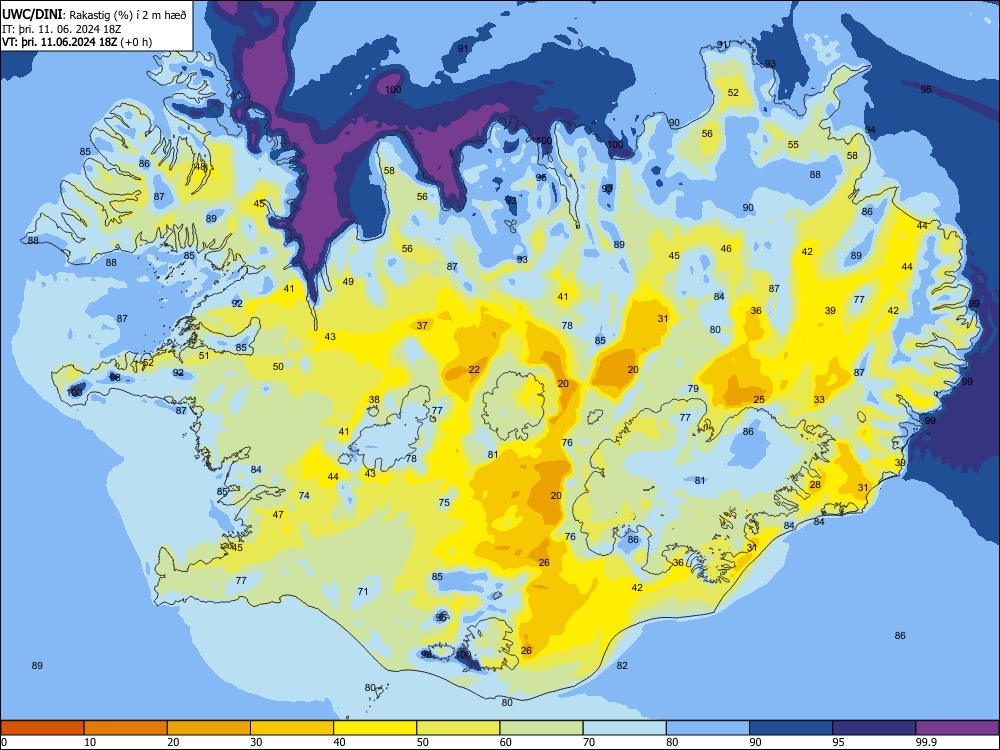Click the '0' legend tick label
Viewport: 1000px width, 750px height.
[4, 742]
